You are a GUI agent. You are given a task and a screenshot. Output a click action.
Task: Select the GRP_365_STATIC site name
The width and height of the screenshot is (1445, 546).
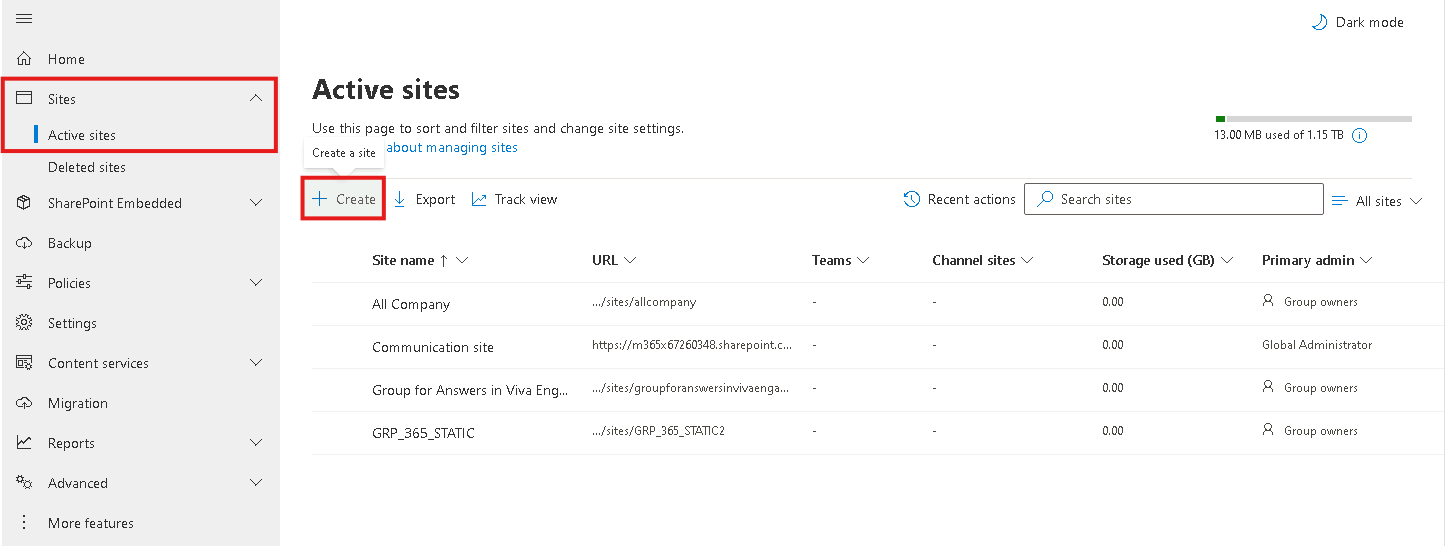click(423, 433)
